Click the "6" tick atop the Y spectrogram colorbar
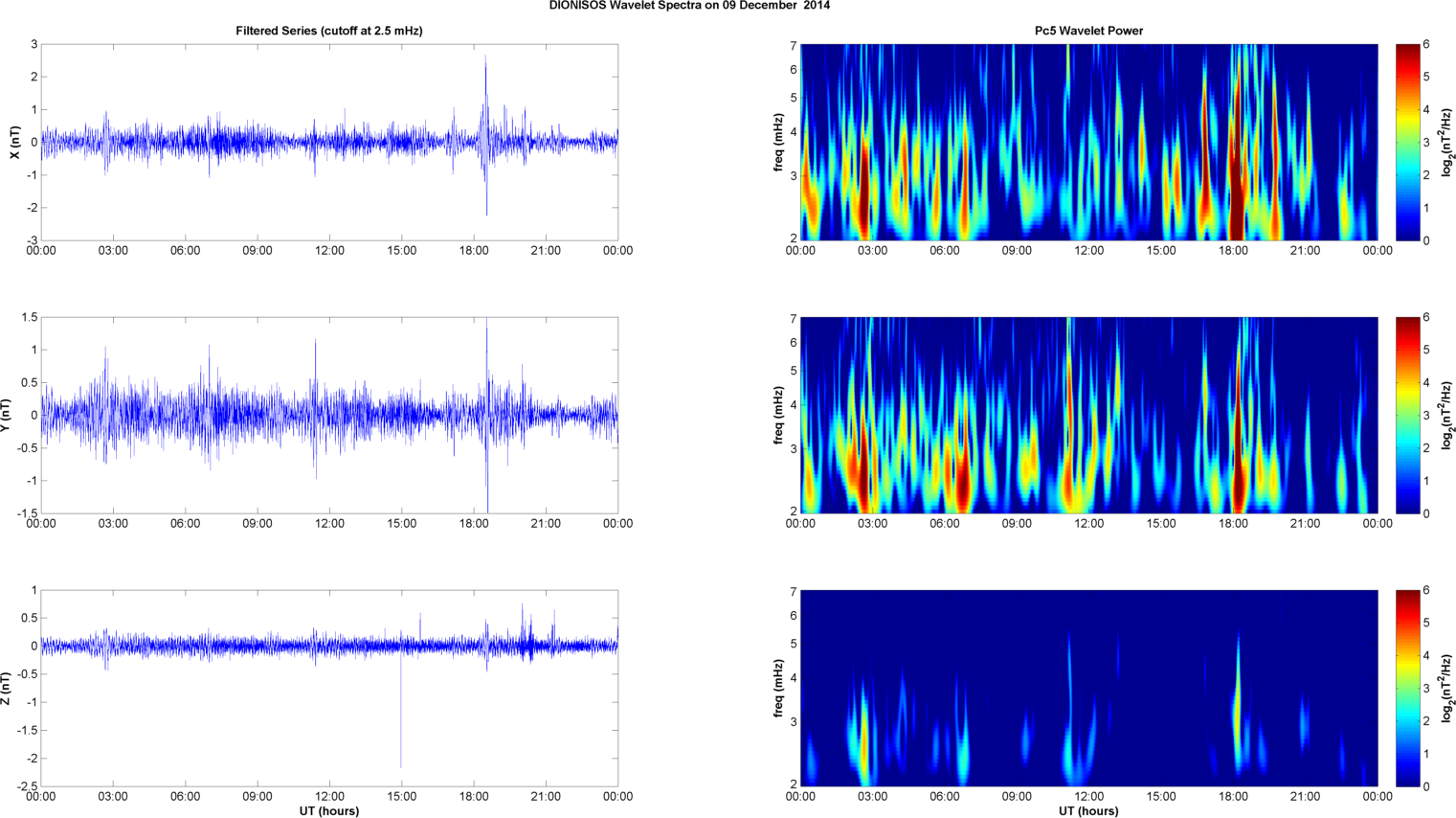This screenshot has height=818, width=1456. (1426, 318)
